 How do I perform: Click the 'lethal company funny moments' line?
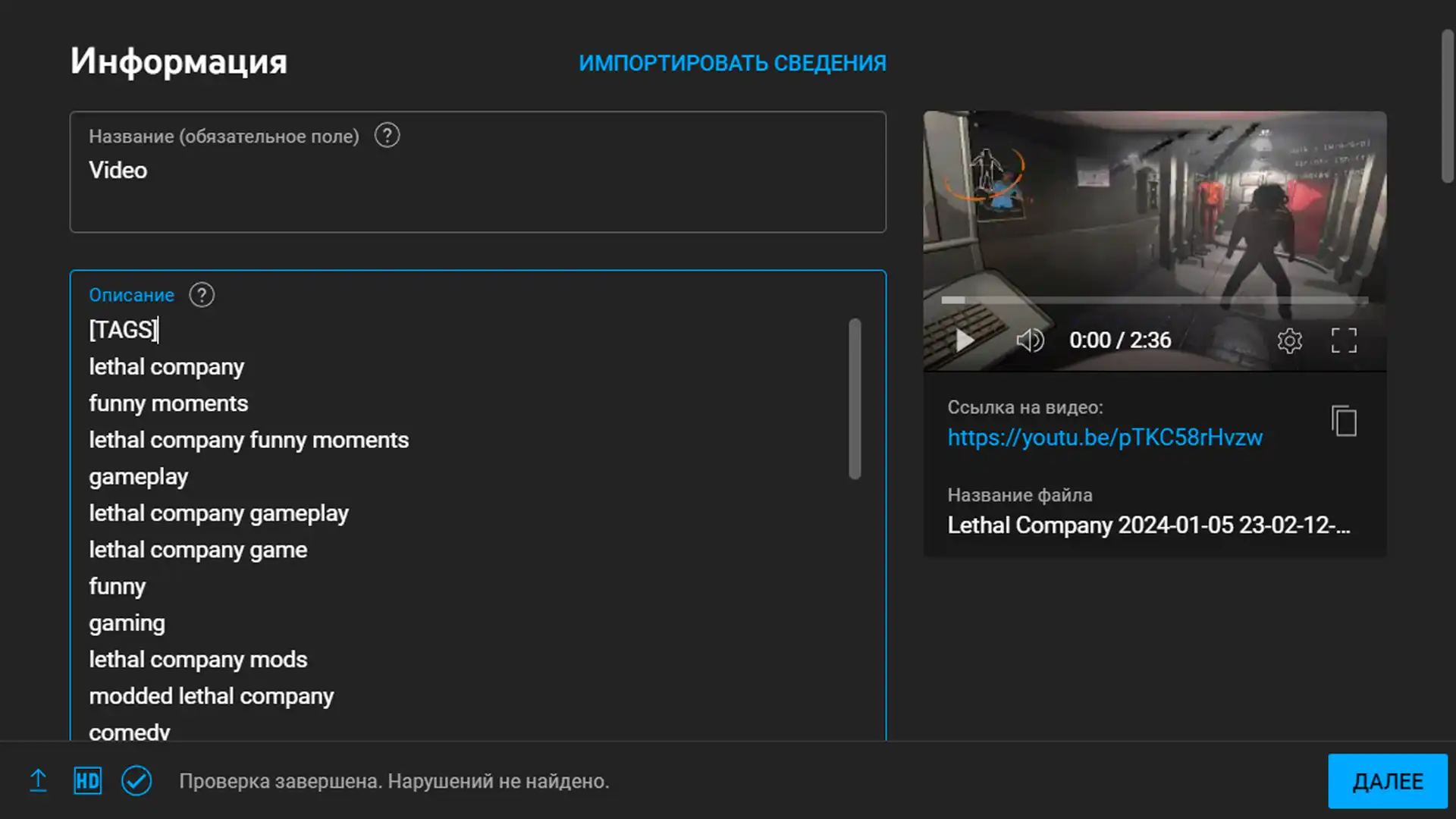click(x=249, y=440)
